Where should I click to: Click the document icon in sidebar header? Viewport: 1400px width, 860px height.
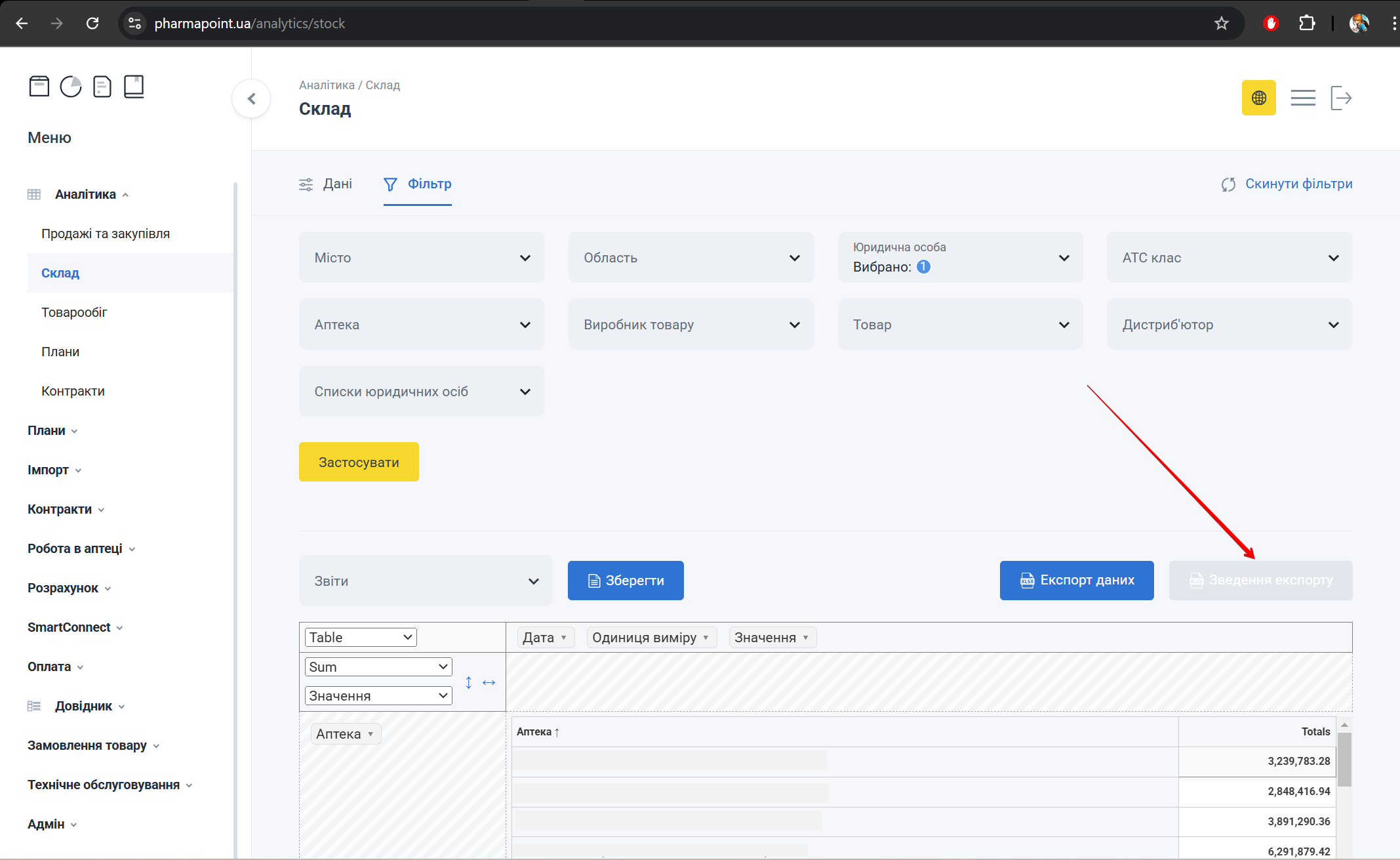[x=102, y=87]
